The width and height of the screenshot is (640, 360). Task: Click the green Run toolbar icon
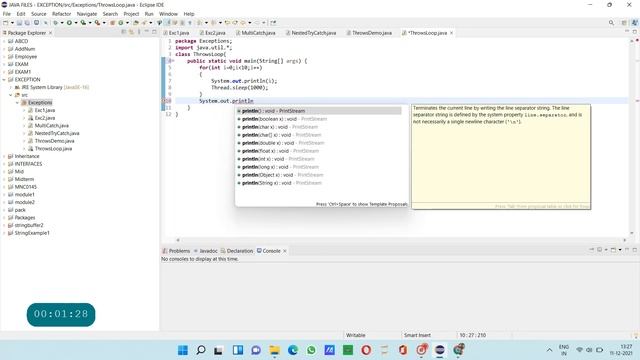pos(69,23)
